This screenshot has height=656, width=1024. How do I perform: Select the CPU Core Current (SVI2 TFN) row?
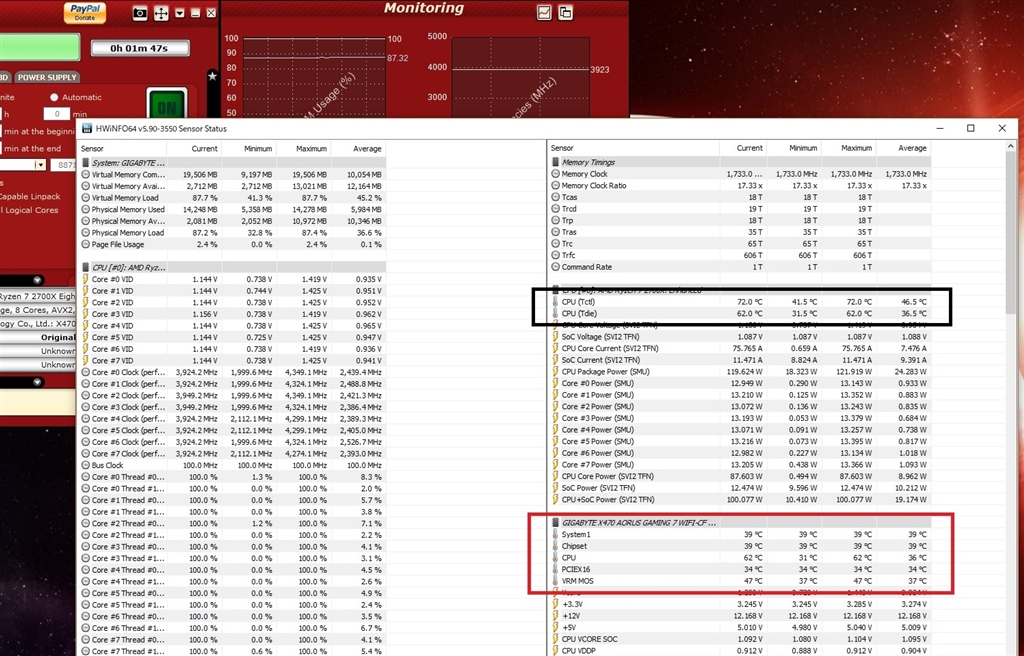[739, 348]
